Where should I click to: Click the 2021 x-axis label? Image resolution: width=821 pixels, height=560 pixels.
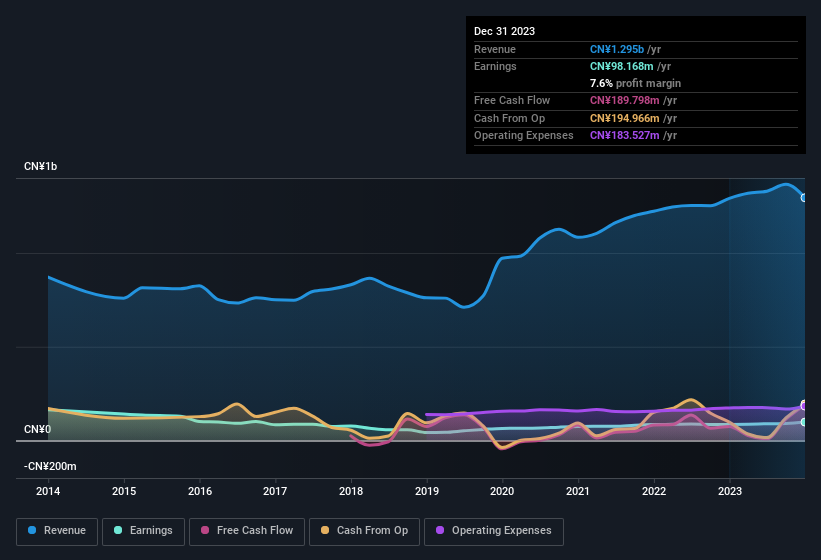point(578,491)
